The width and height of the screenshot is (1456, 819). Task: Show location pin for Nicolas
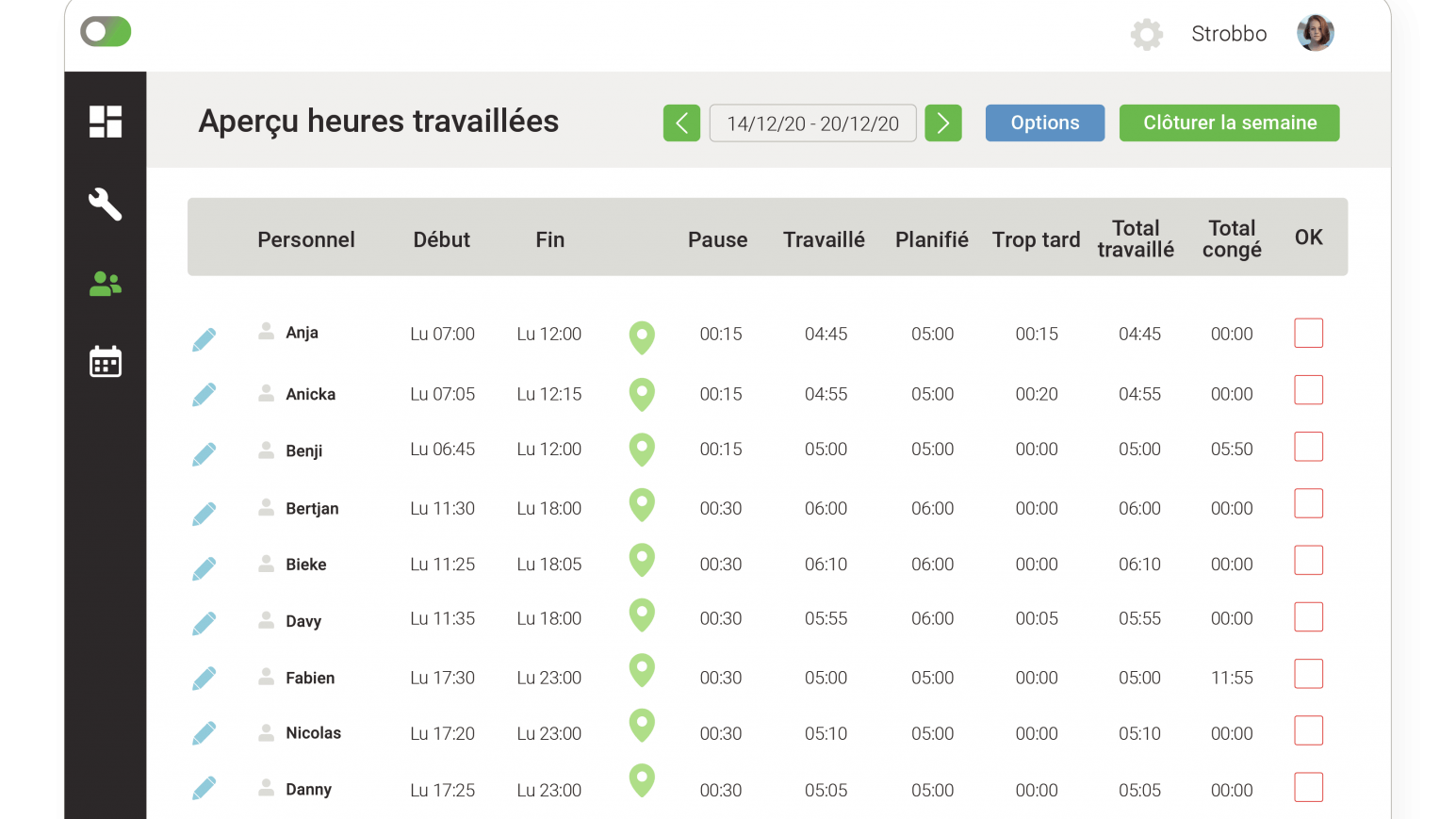point(642,726)
